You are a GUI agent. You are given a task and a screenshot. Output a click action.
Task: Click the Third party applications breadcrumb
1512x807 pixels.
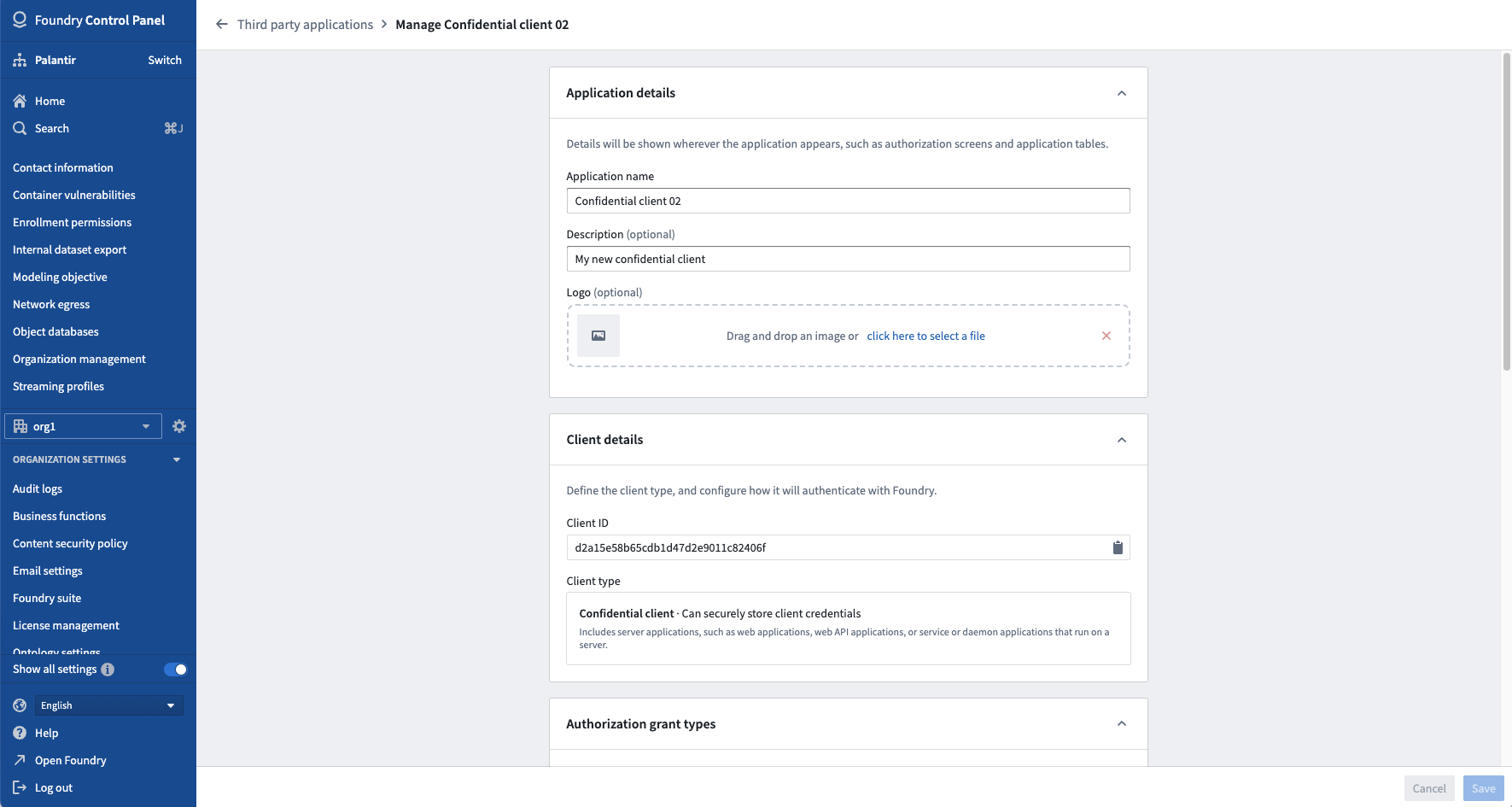[306, 24]
